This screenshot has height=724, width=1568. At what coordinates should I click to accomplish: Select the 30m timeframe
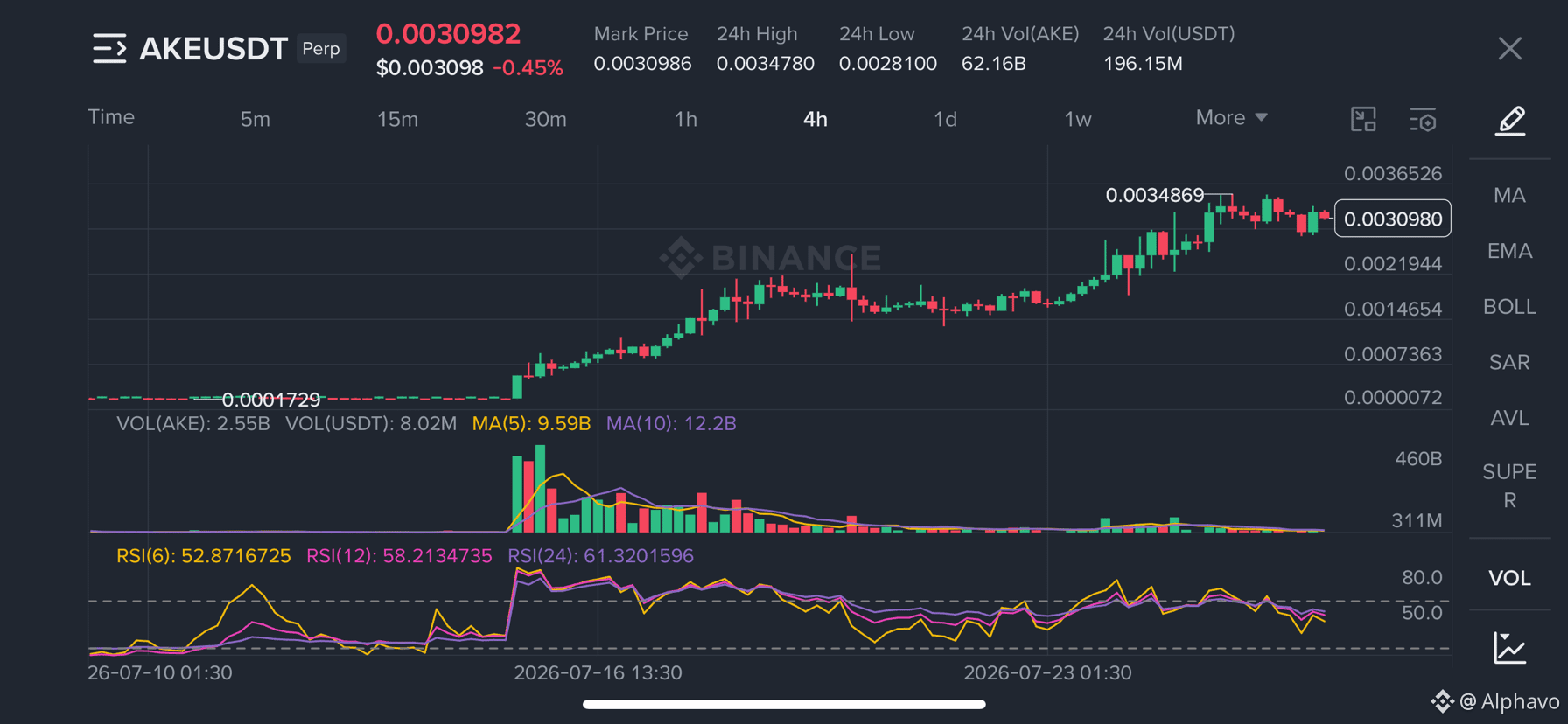point(545,119)
